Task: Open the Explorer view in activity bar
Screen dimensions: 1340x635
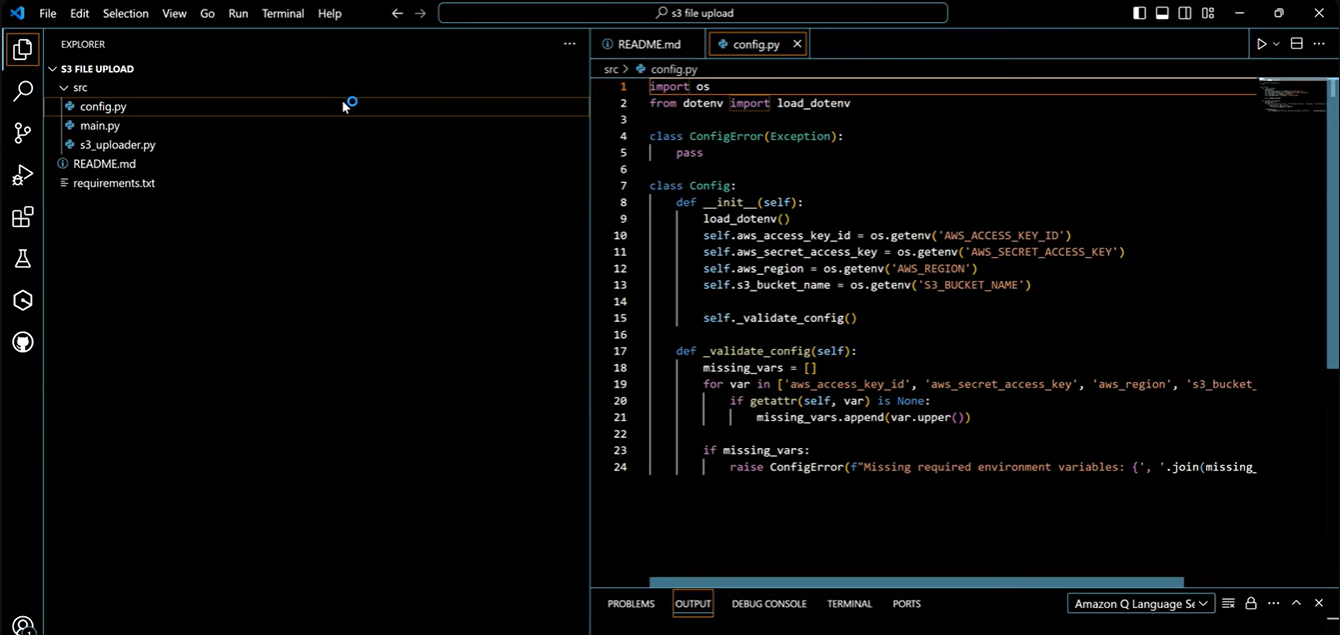Action: coord(22,49)
